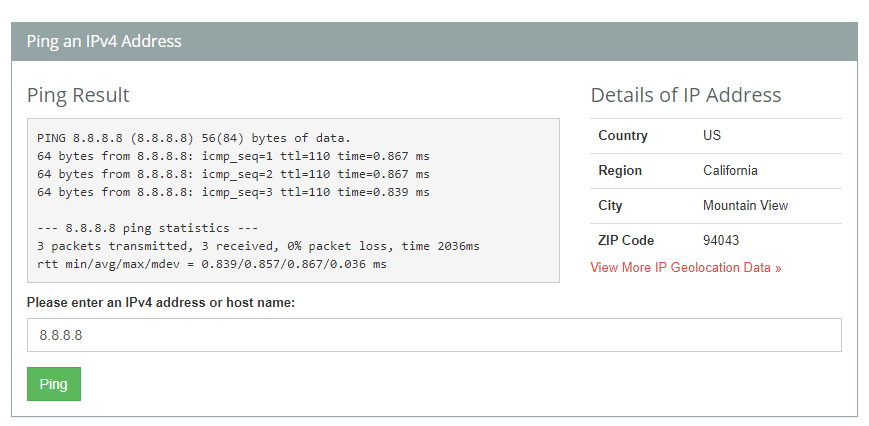
Task: Click the 'City' label cell
Action: click(610, 206)
